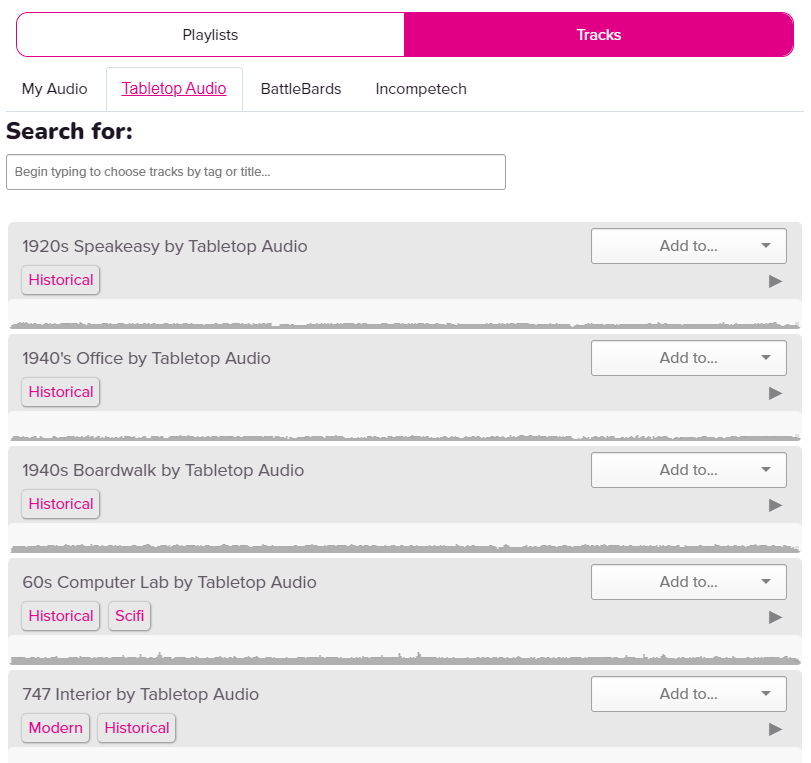Play the 1920s Speakeasy track
Viewport: 811px width, 763px height.
pyautogui.click(x=775, y=281)
